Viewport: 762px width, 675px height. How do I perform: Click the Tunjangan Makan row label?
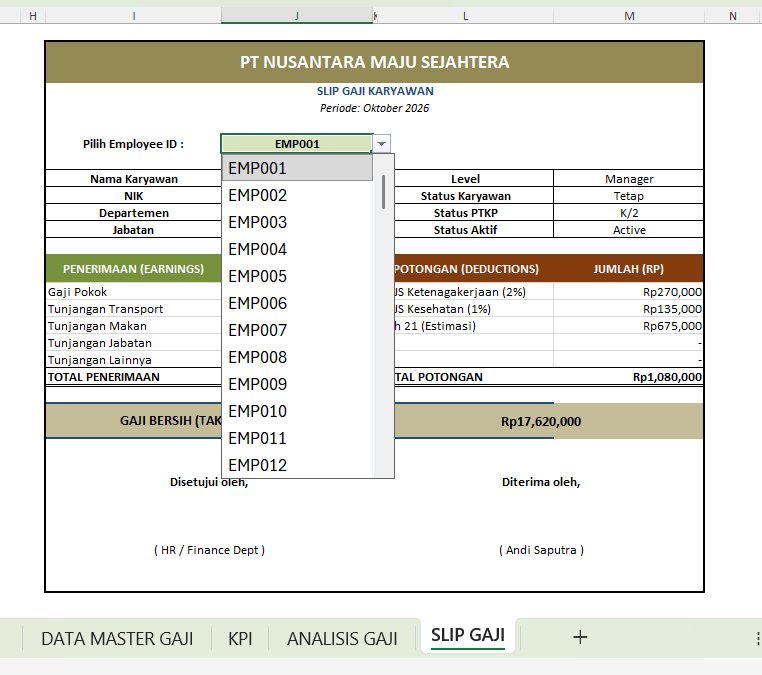pyautogui.click(x=97, y=326)
